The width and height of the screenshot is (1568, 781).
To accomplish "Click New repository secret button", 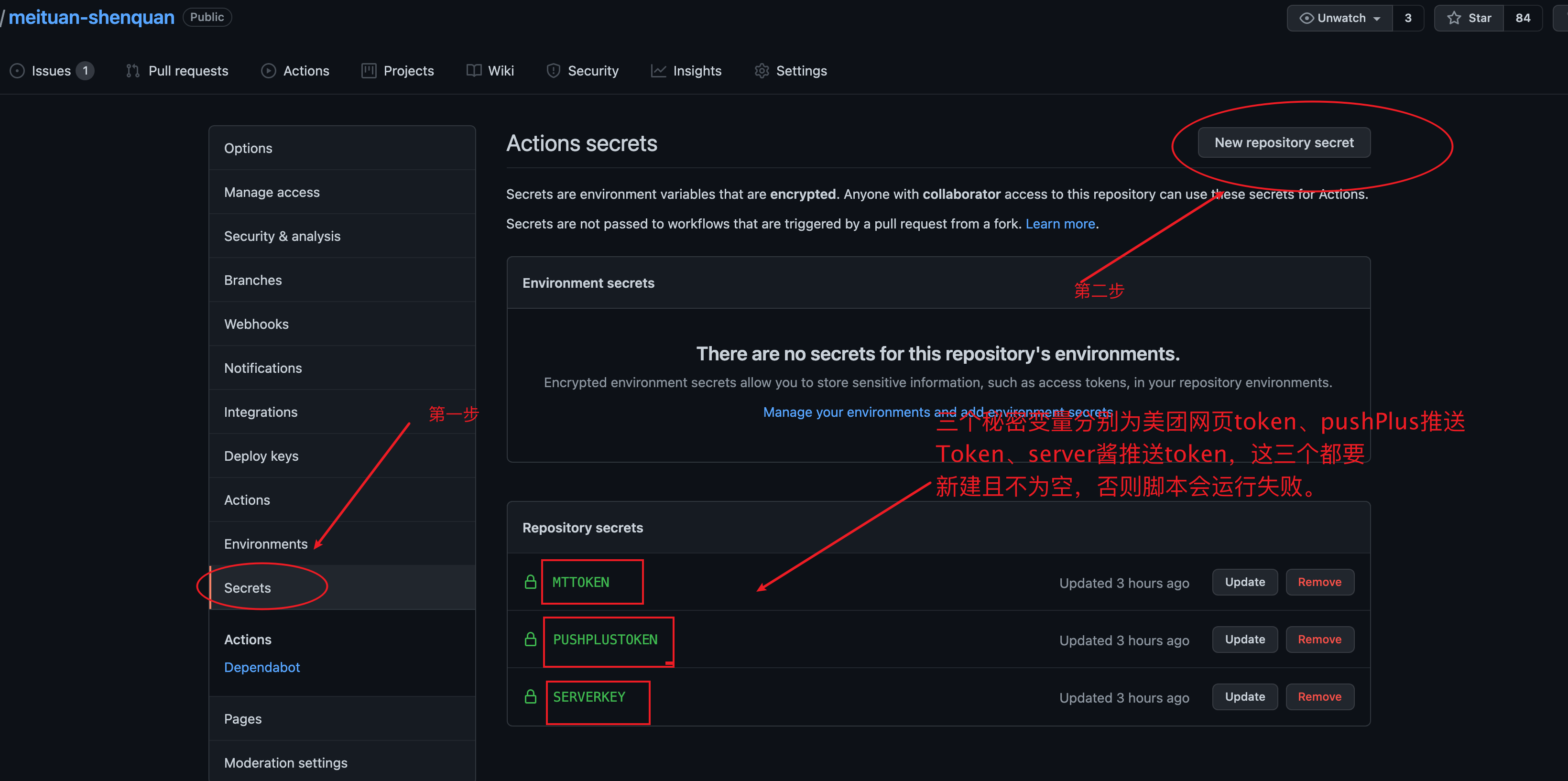I will point(1284,142).
